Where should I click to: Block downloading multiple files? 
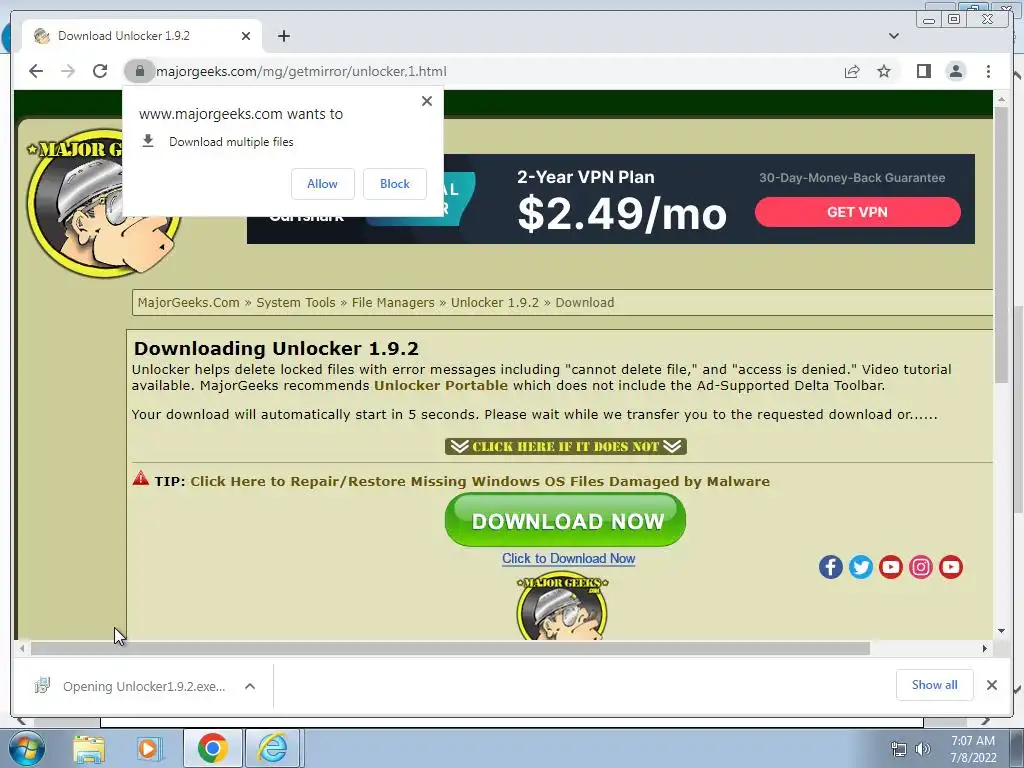(x=395, y=184)
